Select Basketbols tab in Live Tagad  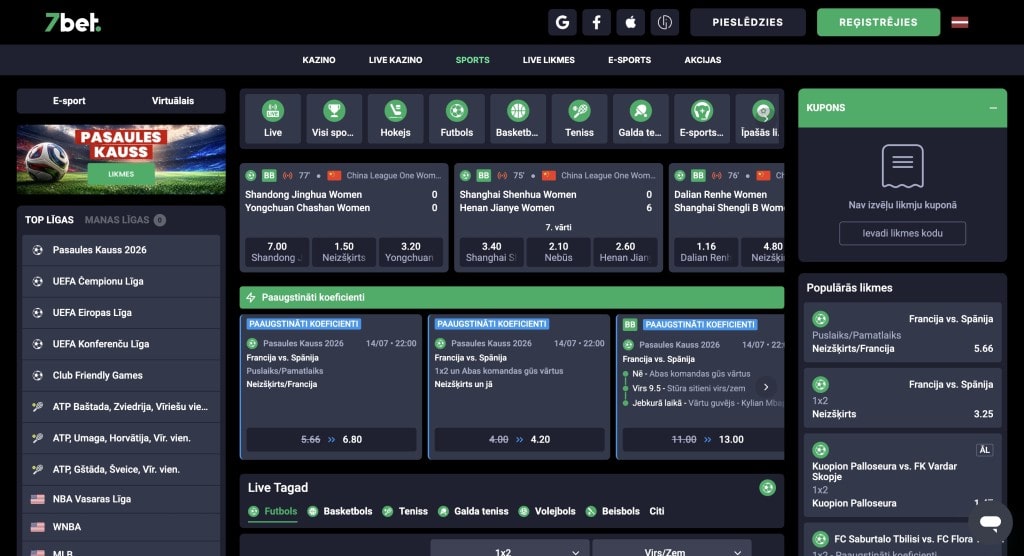click(x=340, y=512)
